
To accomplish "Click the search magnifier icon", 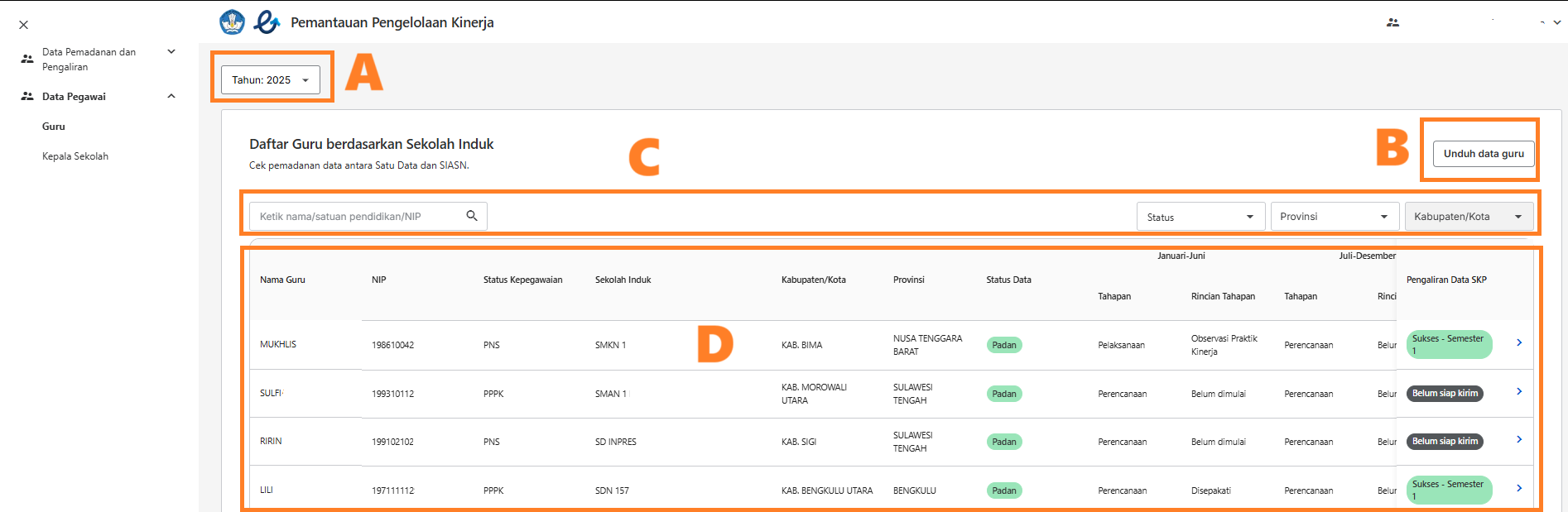I will click(x=472, y=216).
